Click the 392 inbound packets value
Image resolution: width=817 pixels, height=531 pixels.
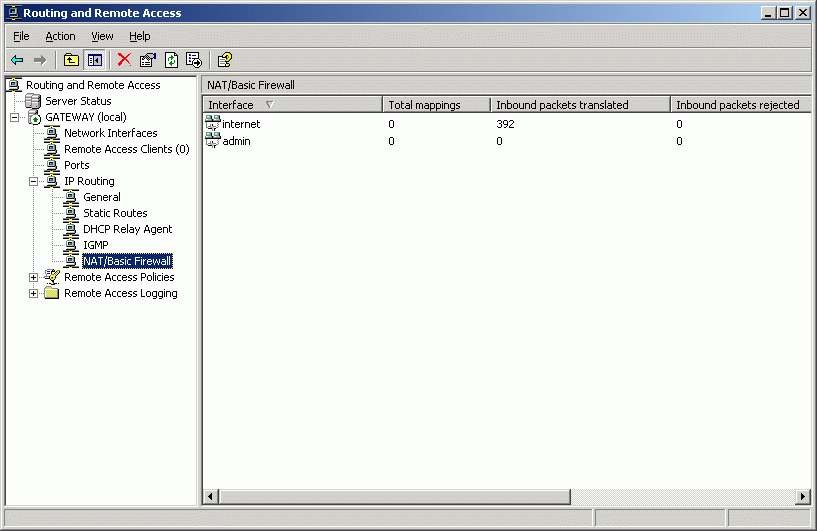tap(505, 124)
